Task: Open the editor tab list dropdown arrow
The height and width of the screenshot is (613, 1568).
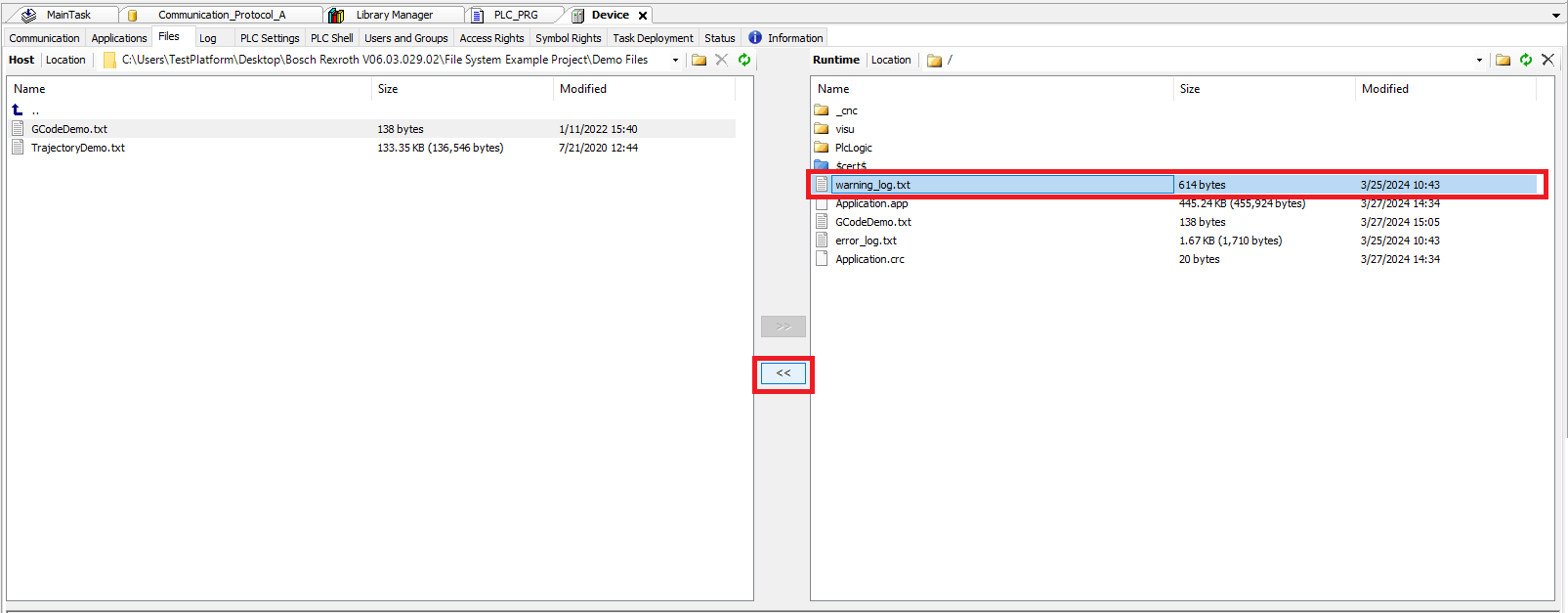Action: (1556, 16)
